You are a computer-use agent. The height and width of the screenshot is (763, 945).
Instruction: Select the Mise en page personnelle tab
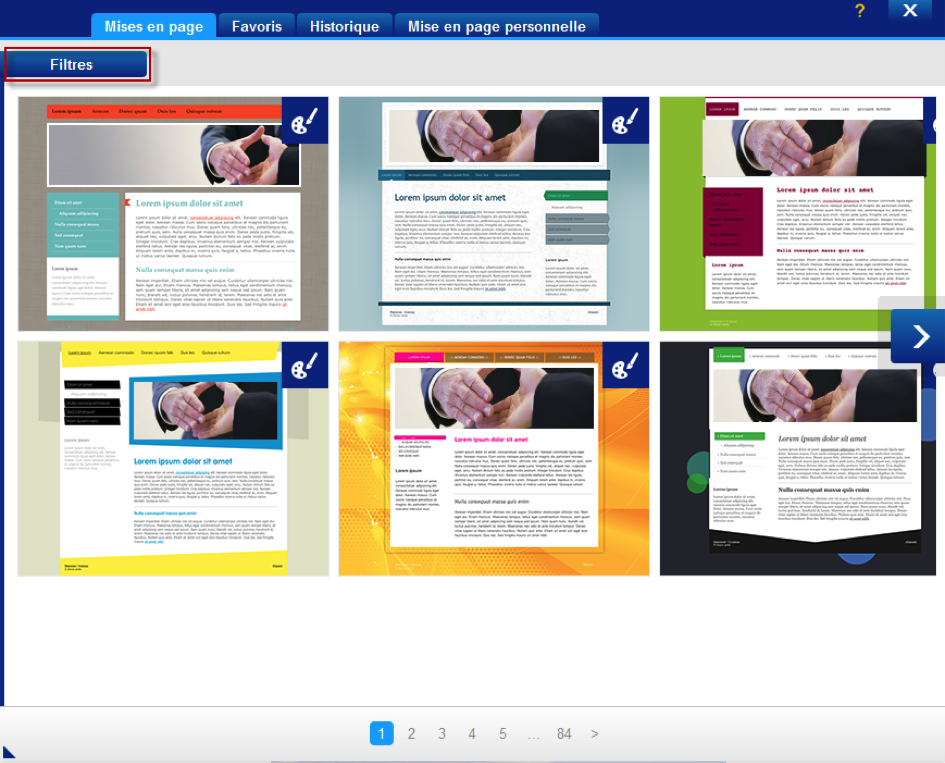(x=497, y=27)
